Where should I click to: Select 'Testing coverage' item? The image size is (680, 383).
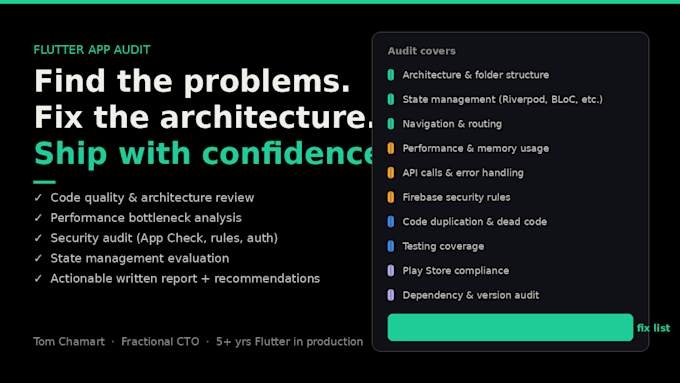443,246
